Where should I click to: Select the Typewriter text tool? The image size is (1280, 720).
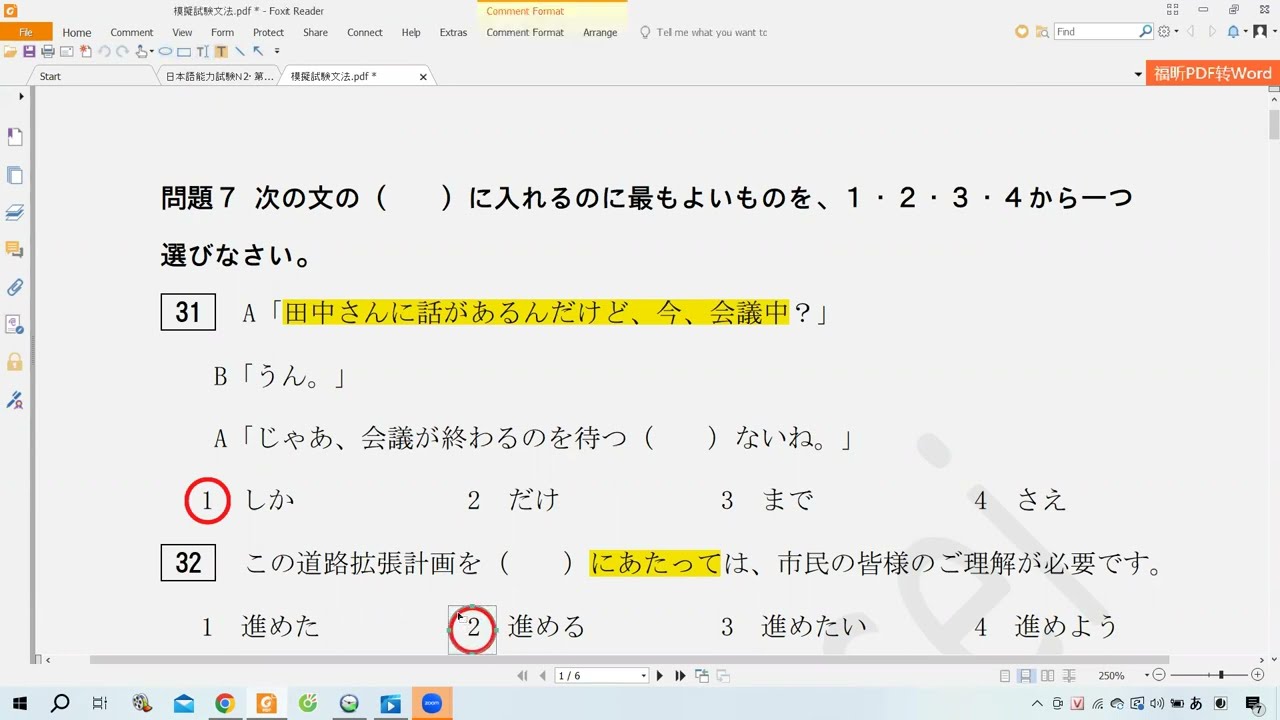coord(202,51)
